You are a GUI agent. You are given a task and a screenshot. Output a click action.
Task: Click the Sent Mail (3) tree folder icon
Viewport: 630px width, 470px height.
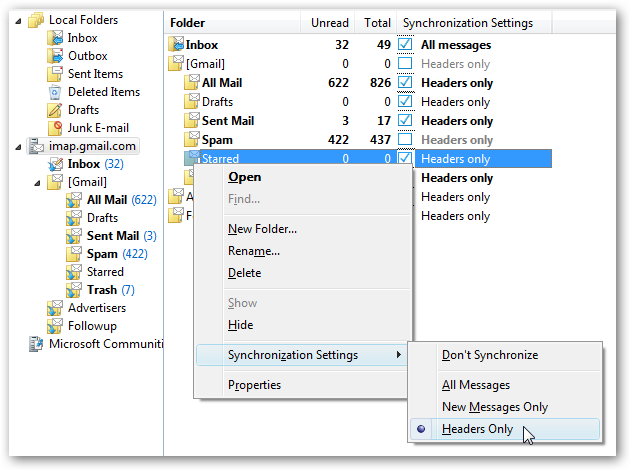tap(74, 236)
